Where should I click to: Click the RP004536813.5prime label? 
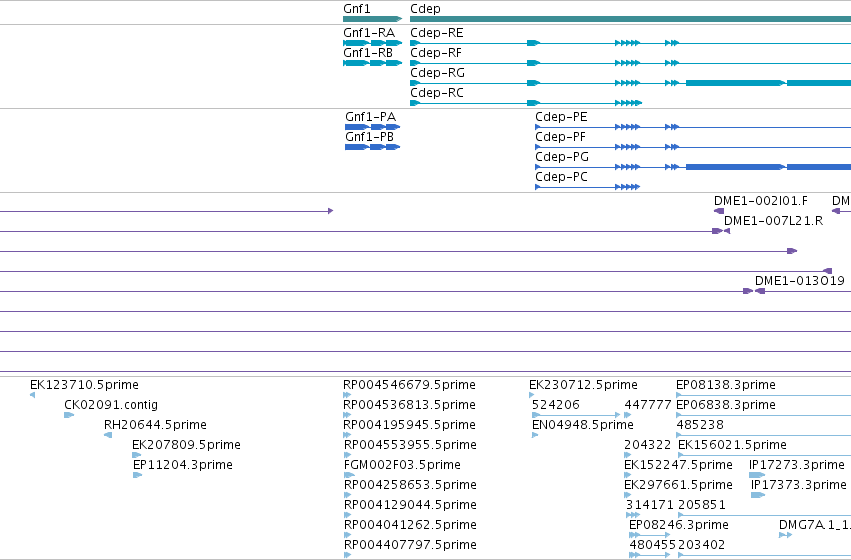tap(409, 405)
